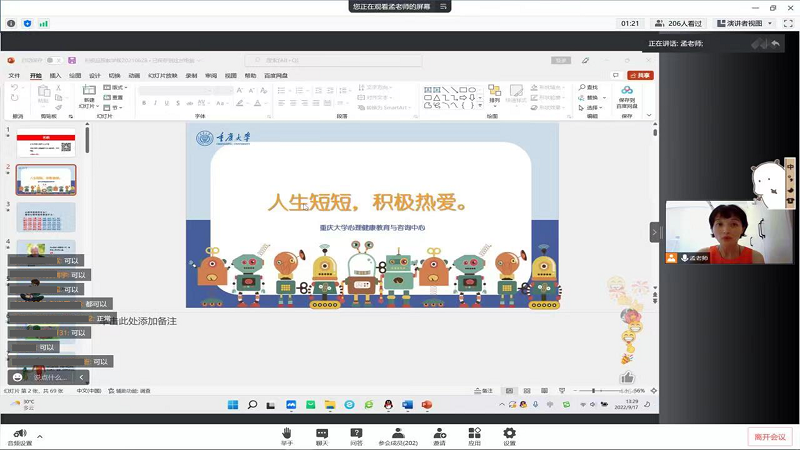The height and width of the screenshot is (450, 800).
Task: Open the Animations (动画) tab
Action: [x=134, y=76]
